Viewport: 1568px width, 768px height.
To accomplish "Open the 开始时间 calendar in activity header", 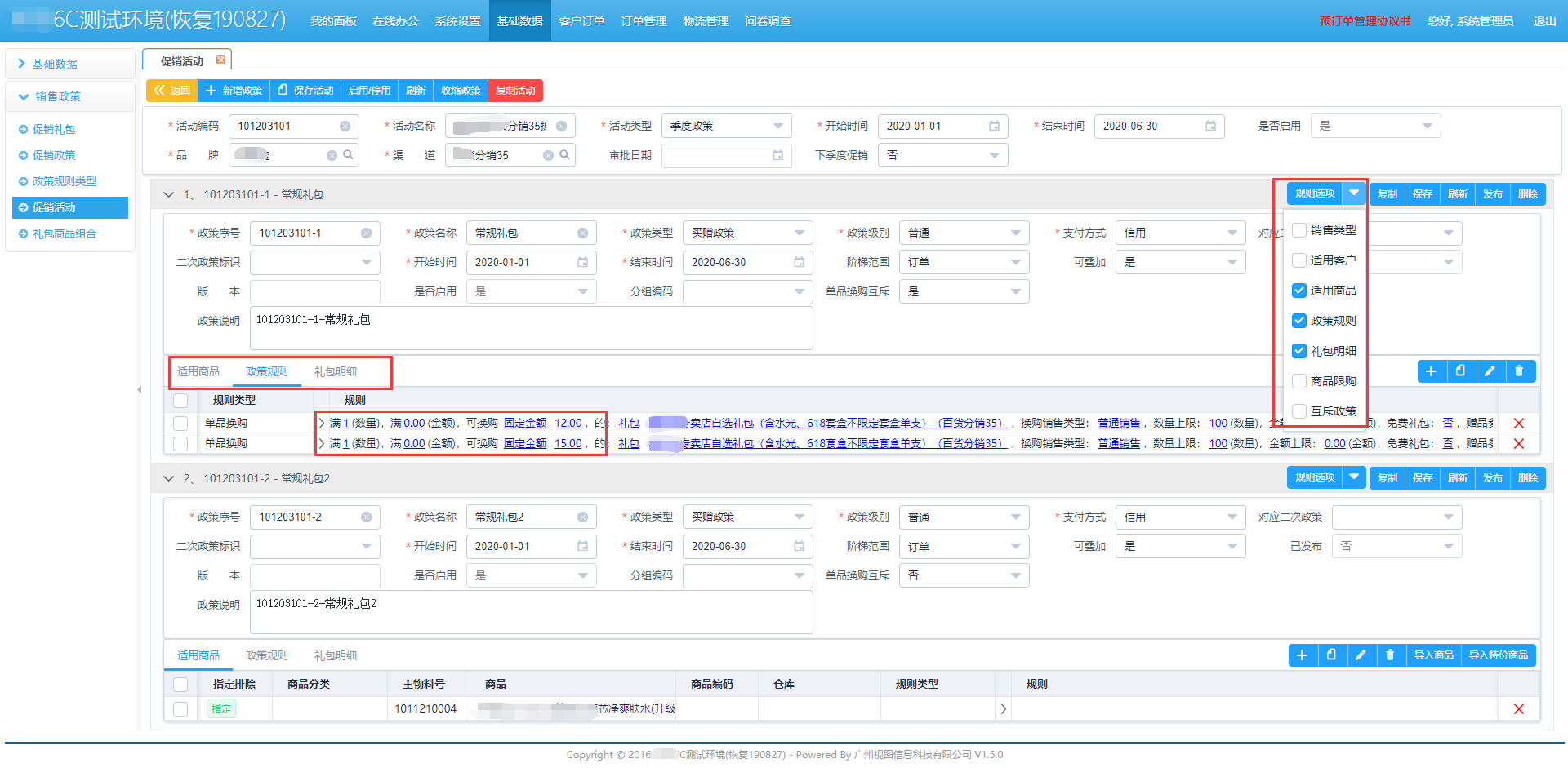I will point(994,126).
